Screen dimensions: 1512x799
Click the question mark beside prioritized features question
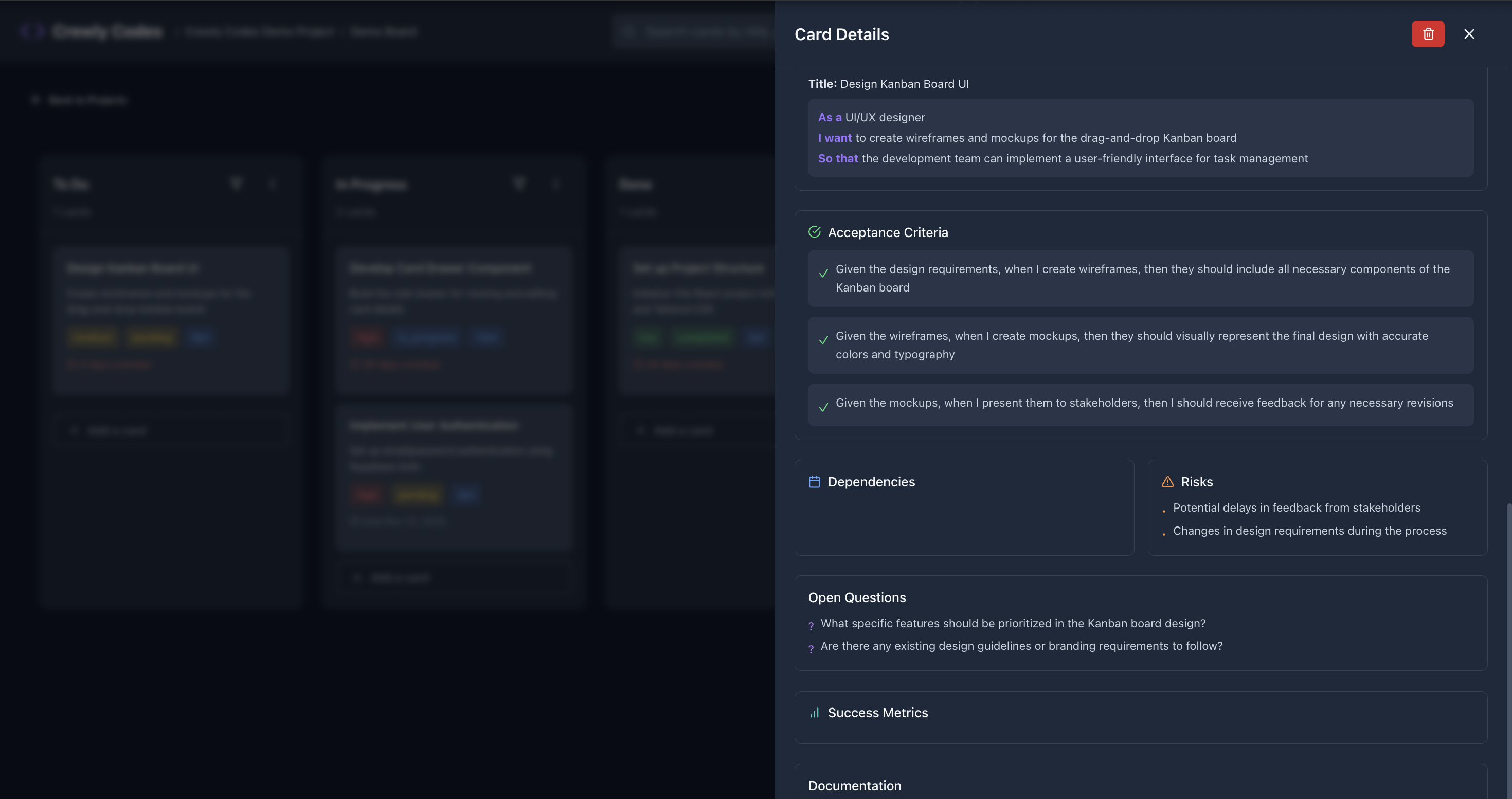(811, 625)
